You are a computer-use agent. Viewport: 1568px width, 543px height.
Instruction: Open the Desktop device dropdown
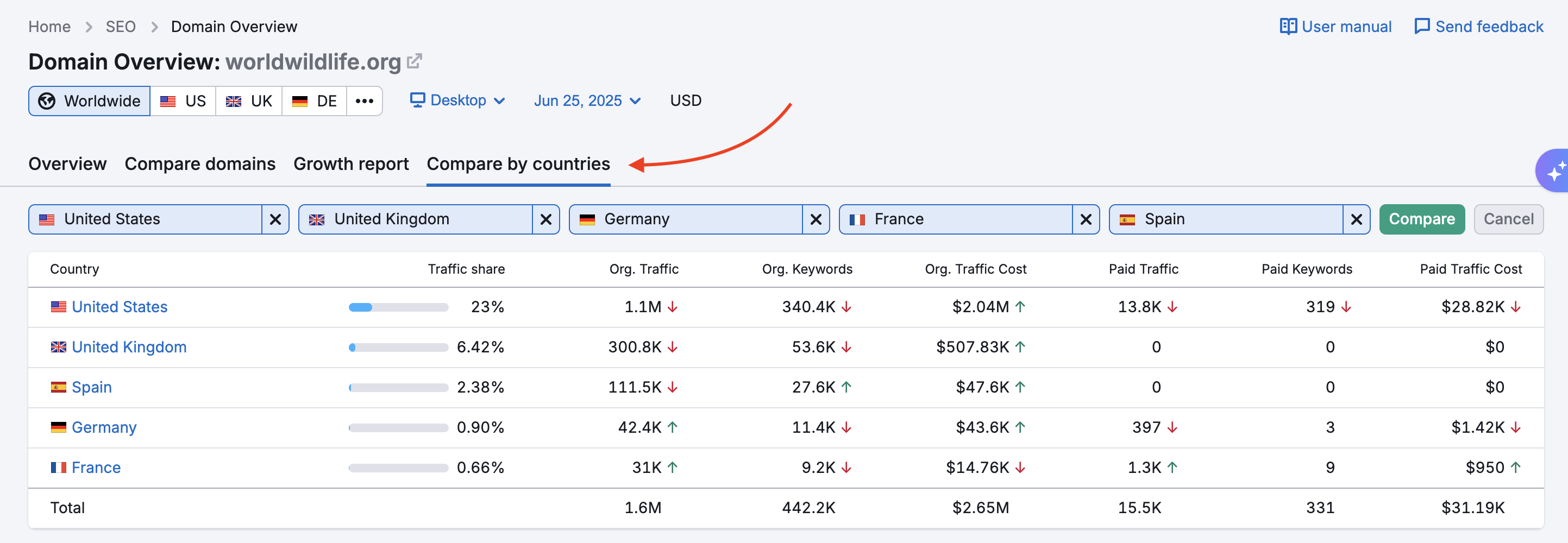(x=457, y=100)
